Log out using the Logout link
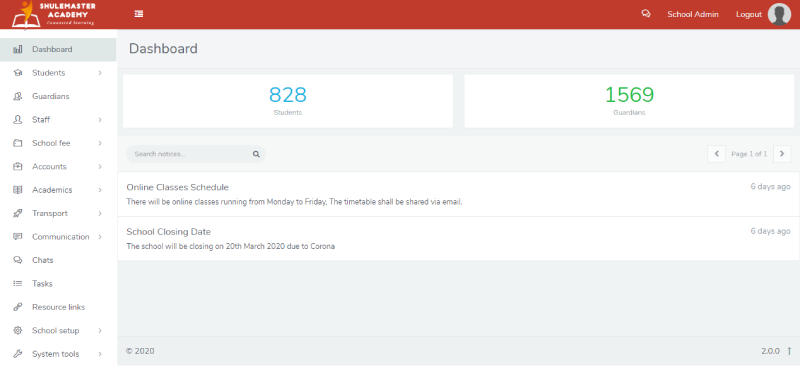The width and height of the screenshot is (800, 366). (748, 14)
